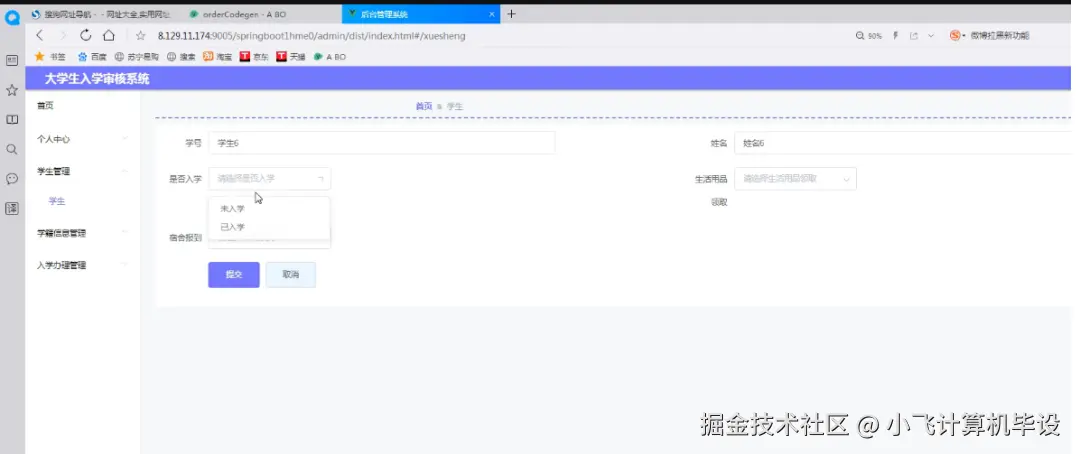1076x454 pixels.
Task: Open the 生活用品领取 dropdown
Action: 795,178
